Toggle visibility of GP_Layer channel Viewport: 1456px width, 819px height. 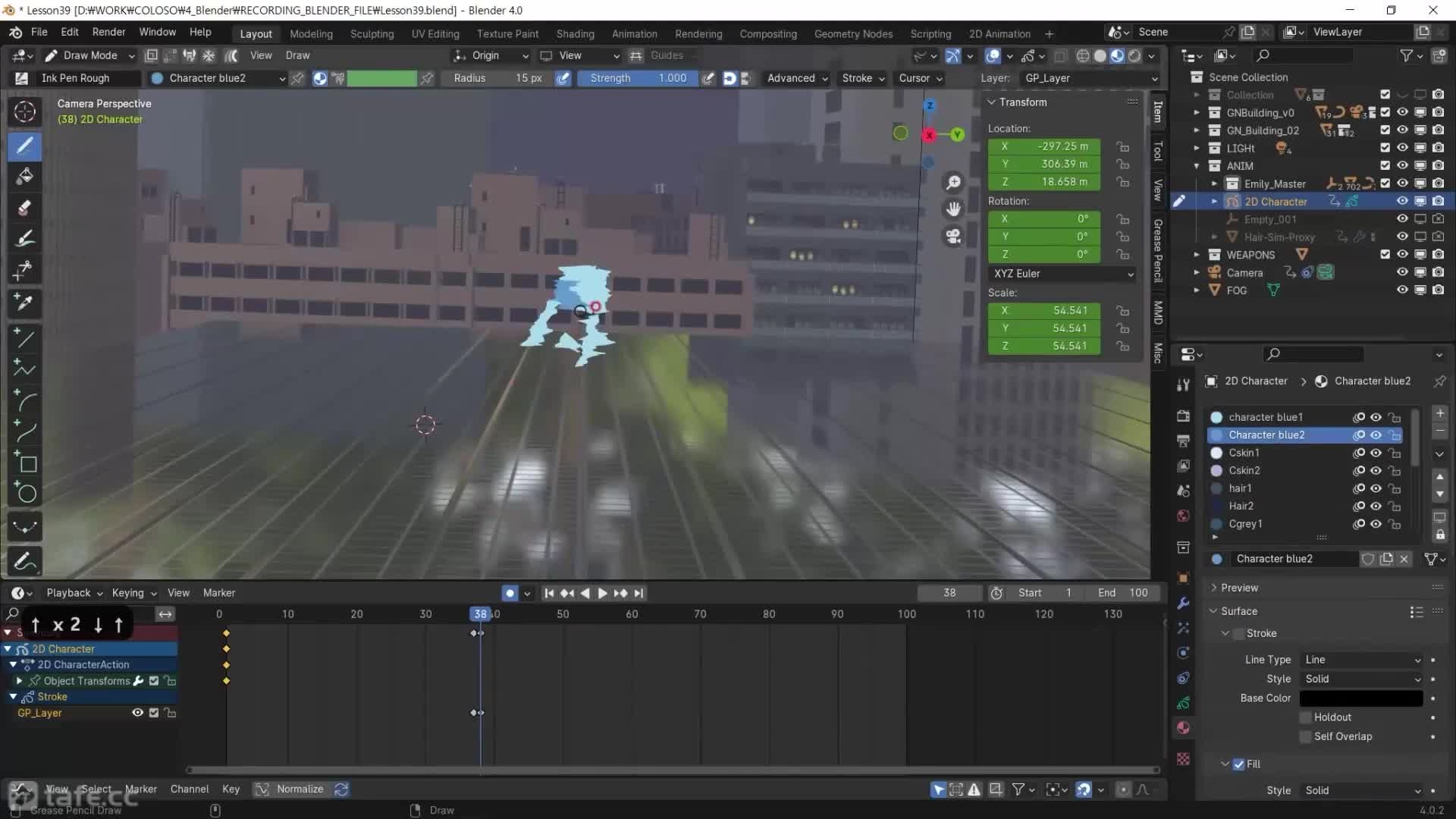point(137,713)
